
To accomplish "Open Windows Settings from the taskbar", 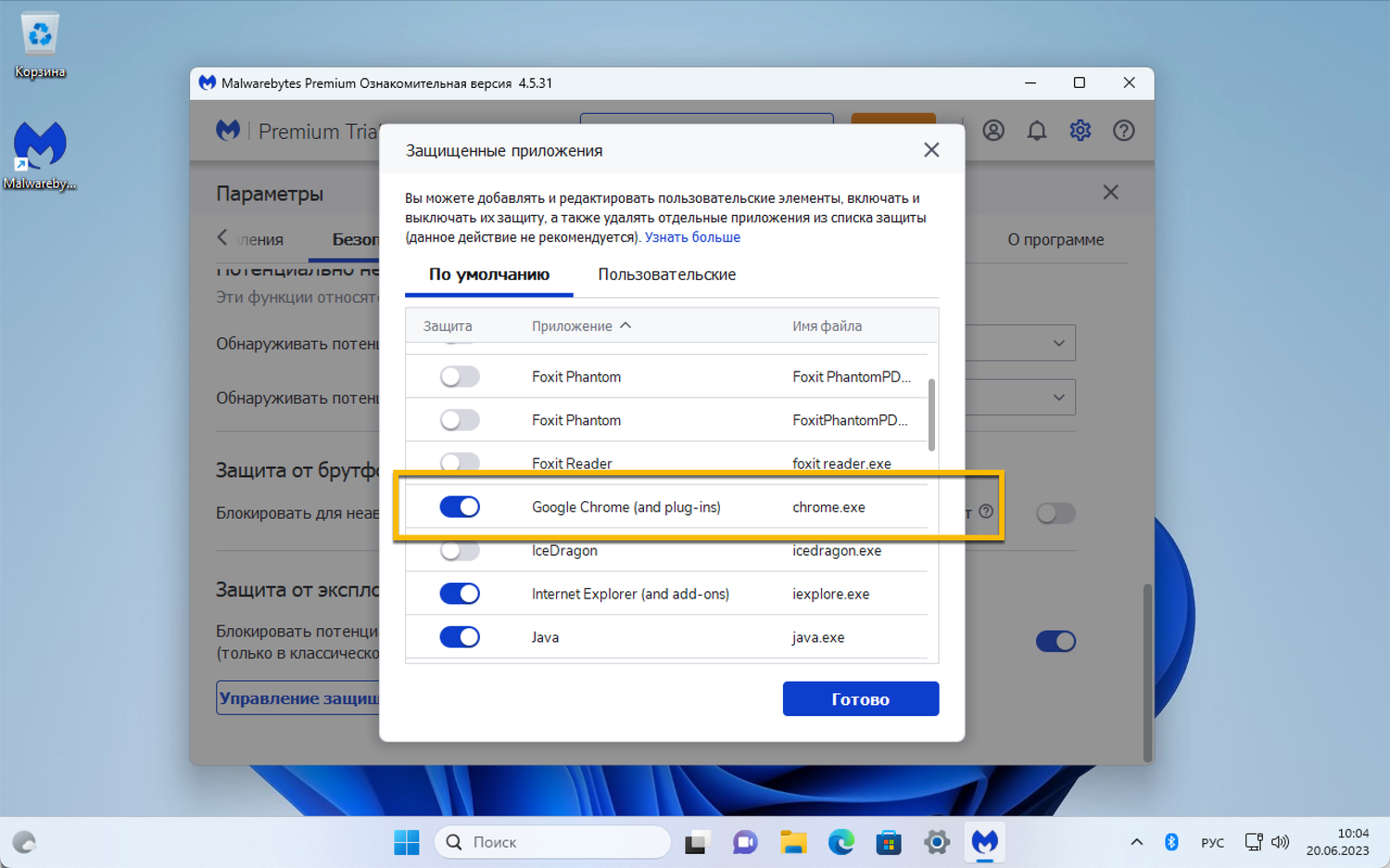I will pyautogui.click(x=937, y=842).
